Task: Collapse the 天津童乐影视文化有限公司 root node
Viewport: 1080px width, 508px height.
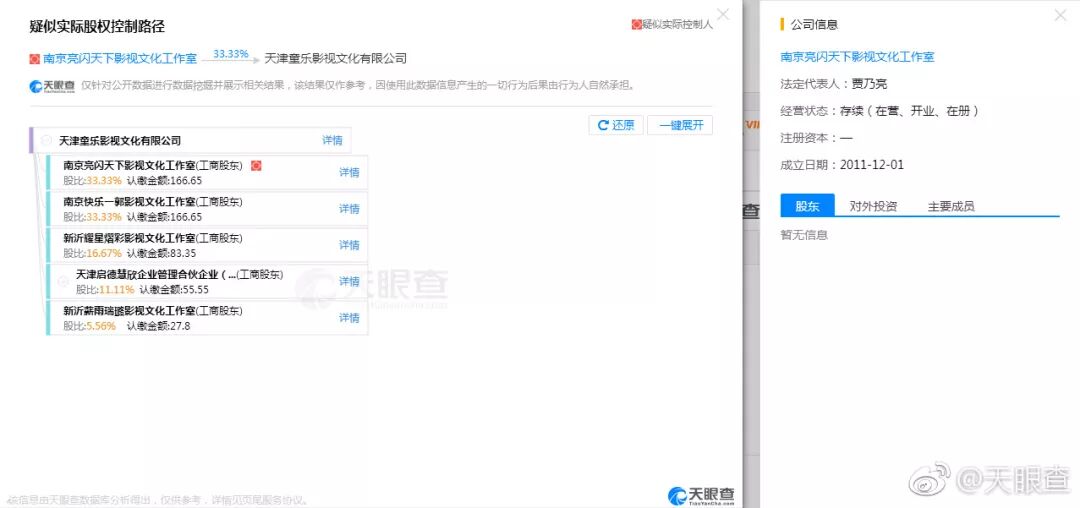Action: click(x=46, y=140)
